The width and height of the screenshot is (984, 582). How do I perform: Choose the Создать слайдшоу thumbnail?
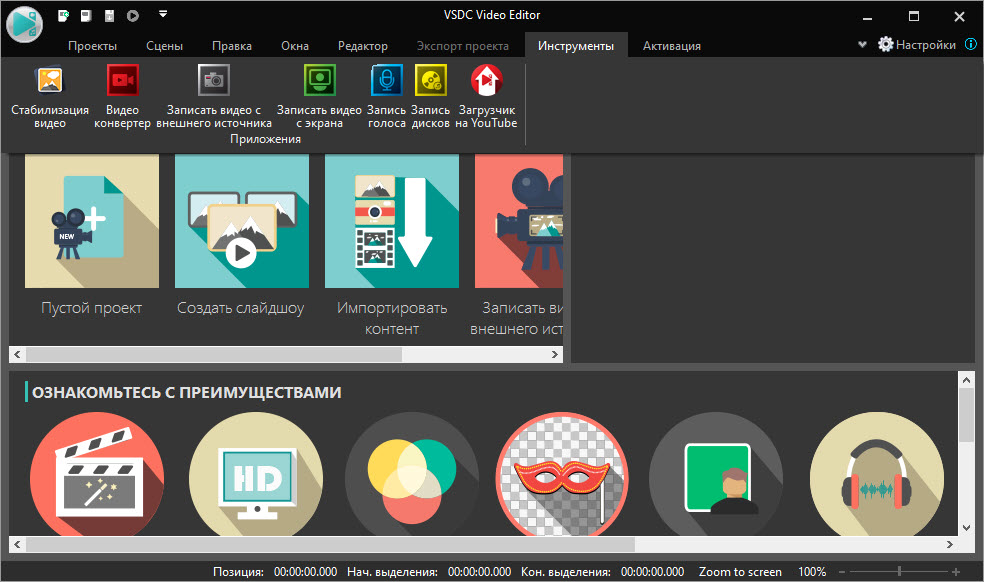242,222
